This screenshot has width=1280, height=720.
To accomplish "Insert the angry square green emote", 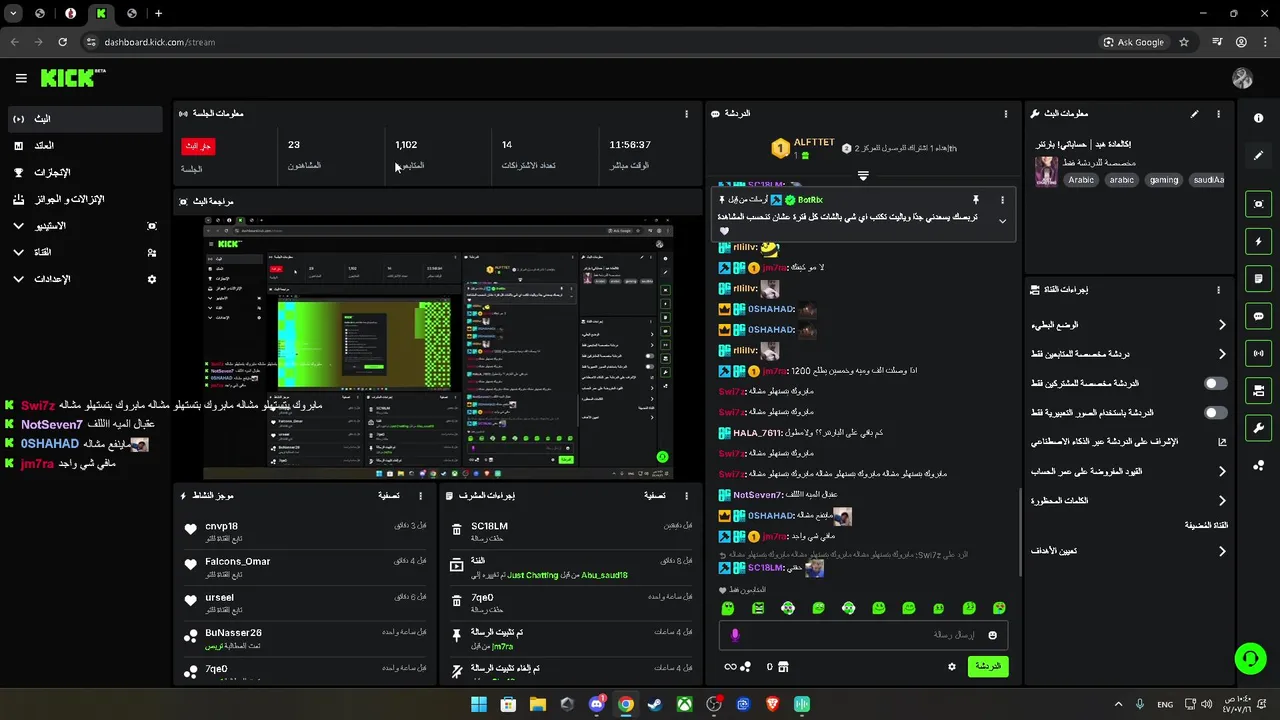I will [x=758, y=608].
